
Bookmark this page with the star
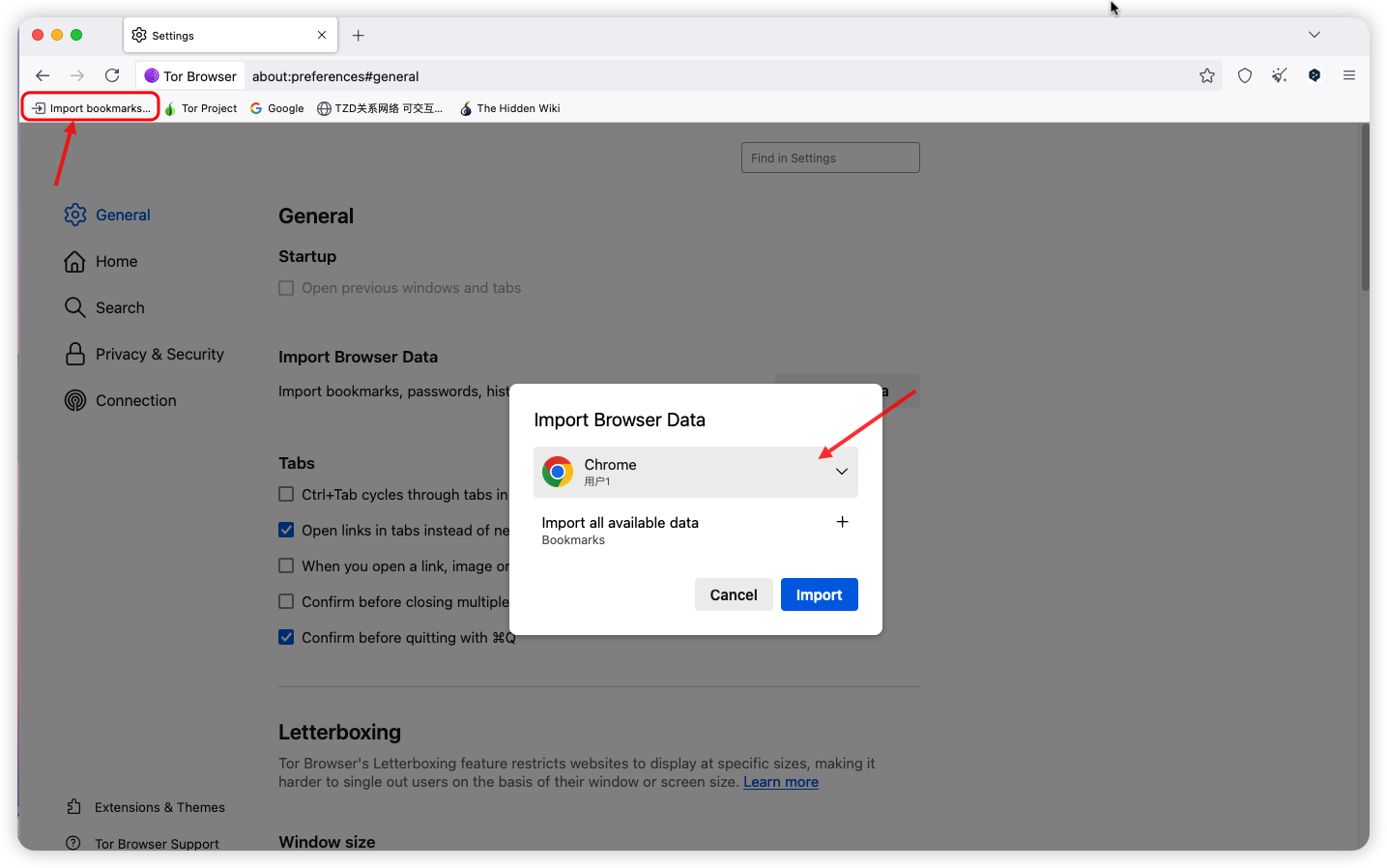(1207, 75)
